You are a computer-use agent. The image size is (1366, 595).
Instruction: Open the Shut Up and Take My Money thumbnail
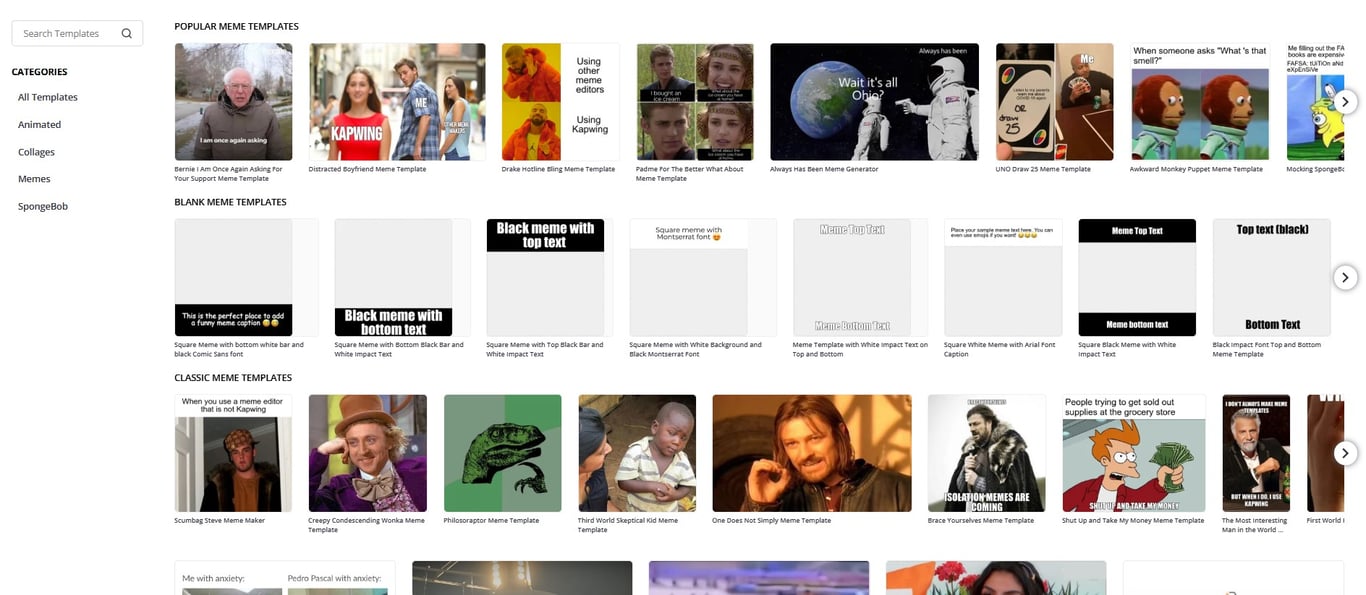point(1133,453)
